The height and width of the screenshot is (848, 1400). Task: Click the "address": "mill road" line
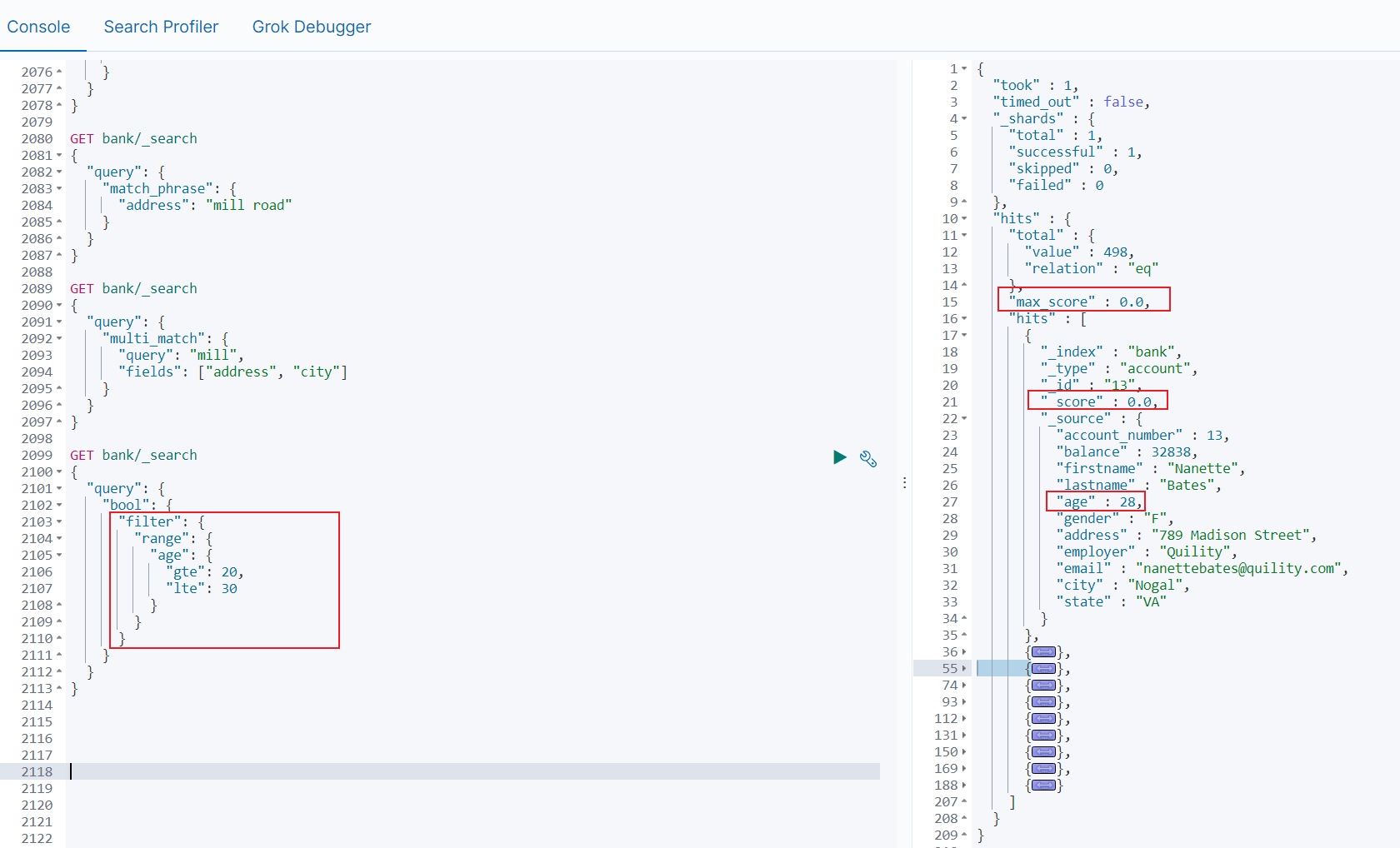[205, 205]
